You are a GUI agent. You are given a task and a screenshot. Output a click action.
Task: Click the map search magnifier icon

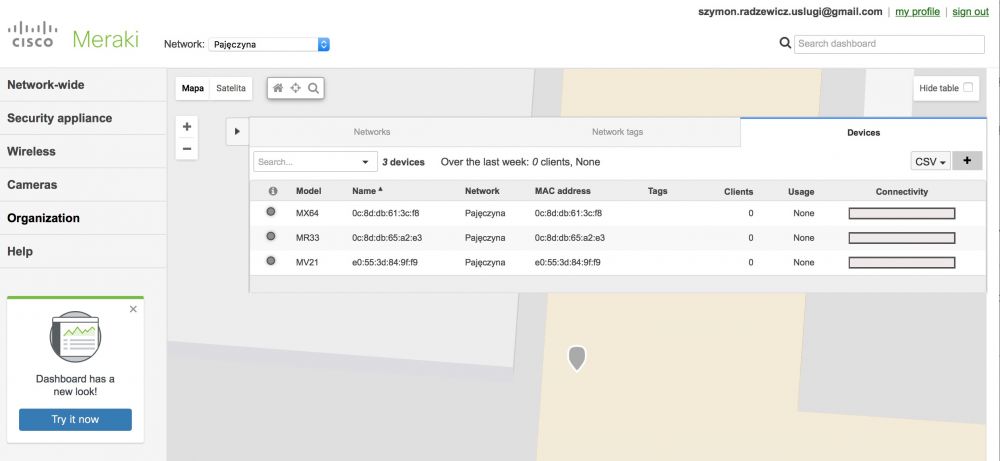(313, 88)
